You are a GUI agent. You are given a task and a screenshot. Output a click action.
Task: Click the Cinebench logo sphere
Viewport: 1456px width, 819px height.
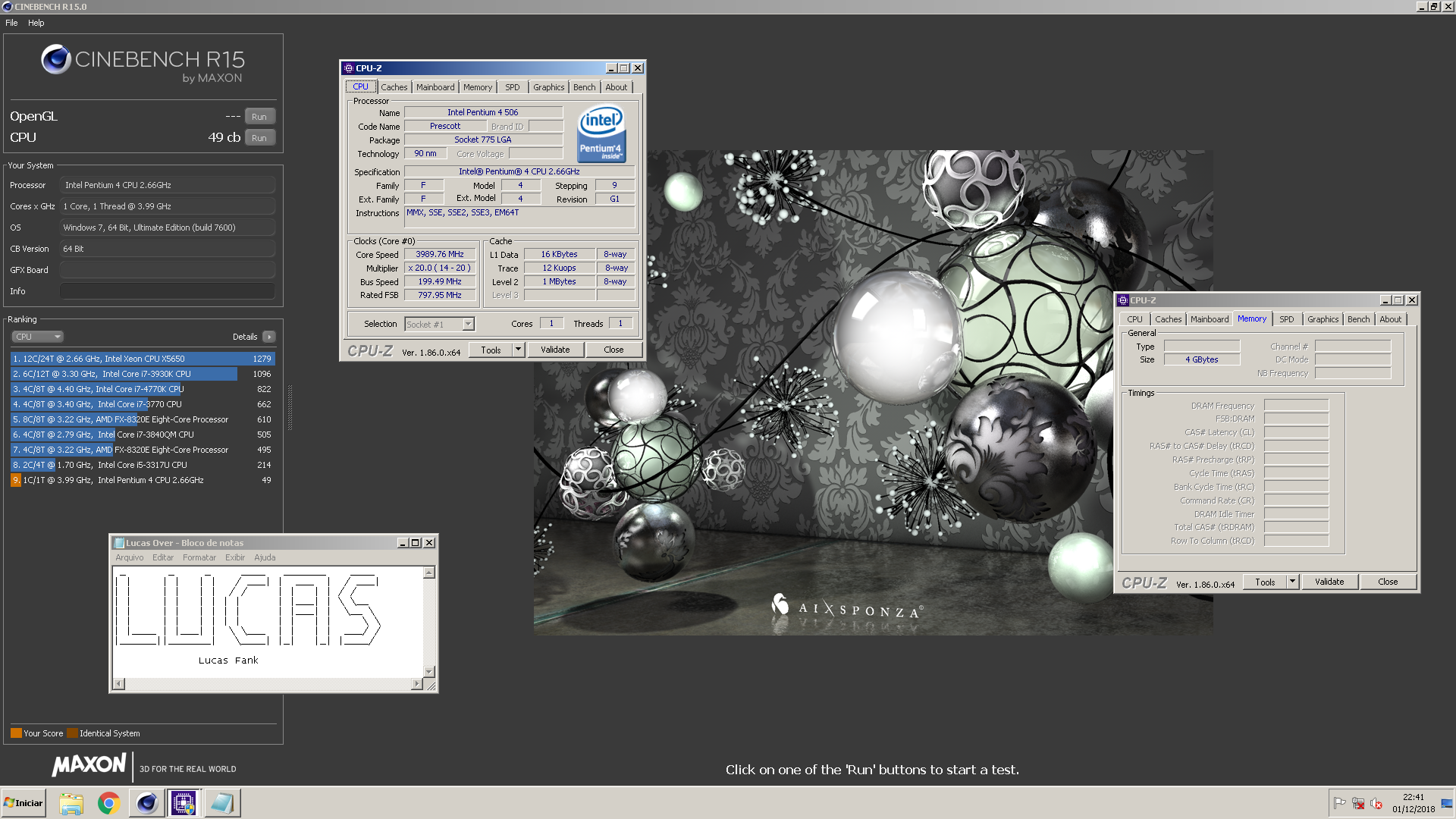(x=56, y=59)
